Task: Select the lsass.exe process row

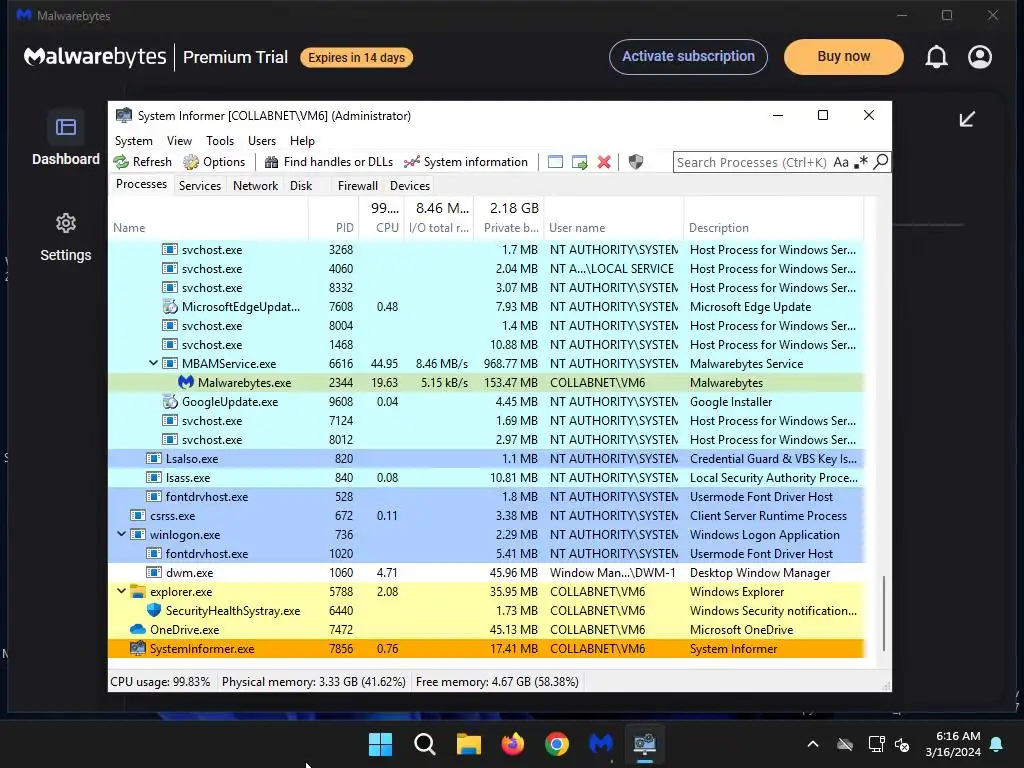Action: (487, 477)
